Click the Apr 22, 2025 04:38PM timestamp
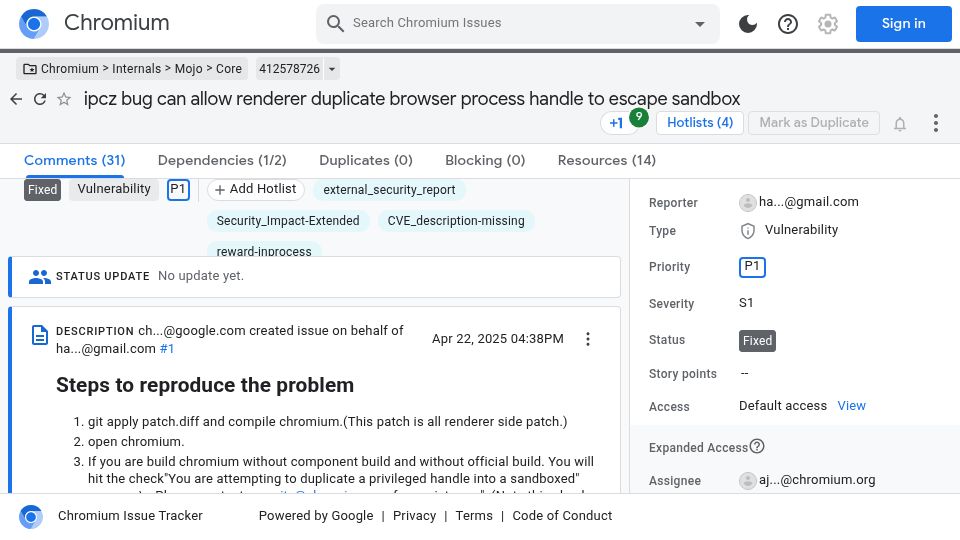This screenshot has width=960, height=540. (498, 339)
